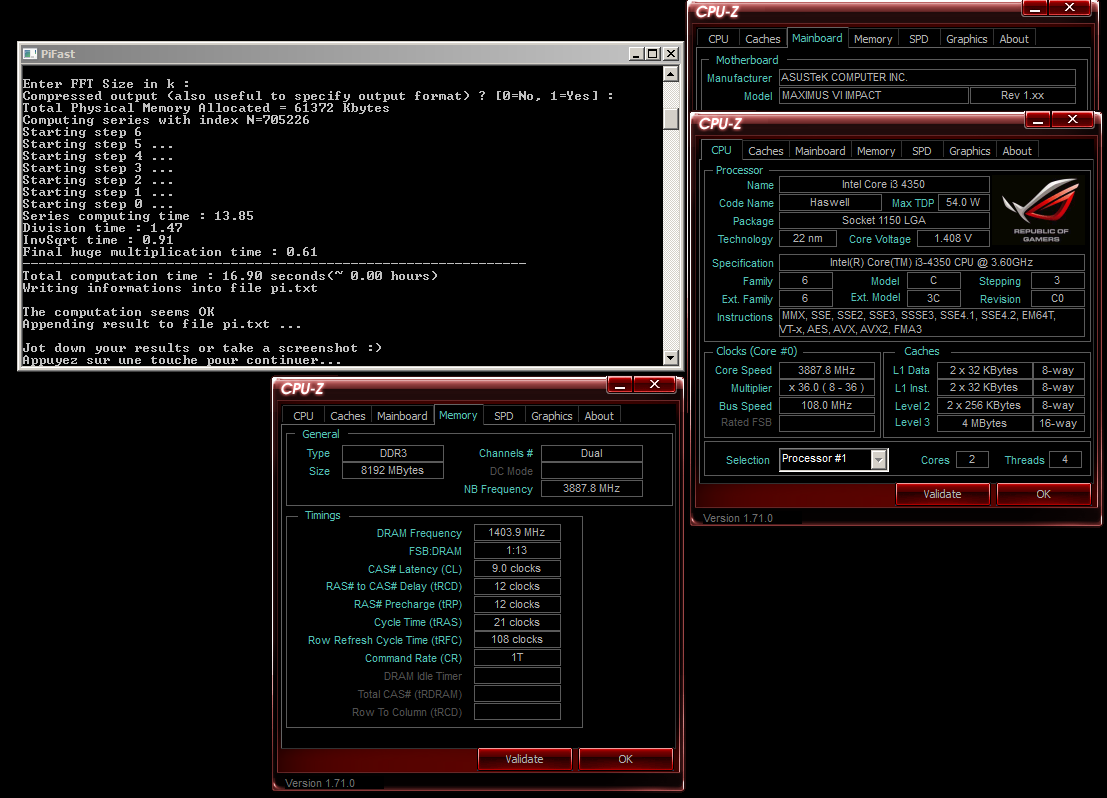Click Validate in the Memory window
The image size is (1107, 798).
tap(525, 759)
